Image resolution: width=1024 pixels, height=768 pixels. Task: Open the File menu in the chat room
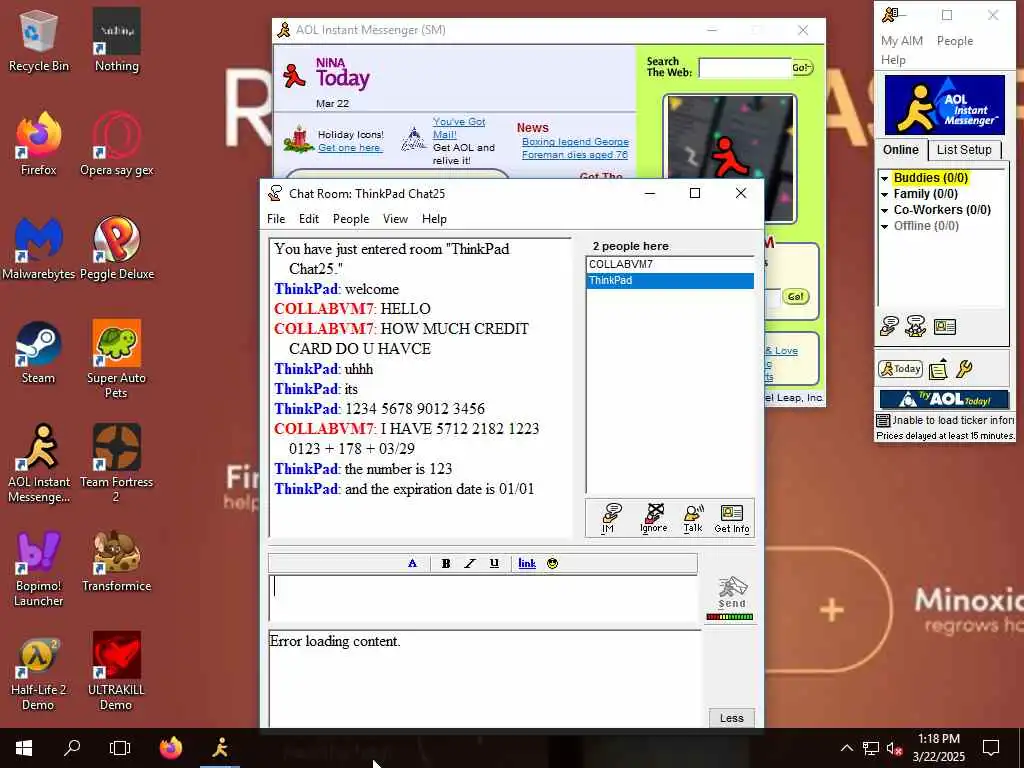tap(276, 219)
